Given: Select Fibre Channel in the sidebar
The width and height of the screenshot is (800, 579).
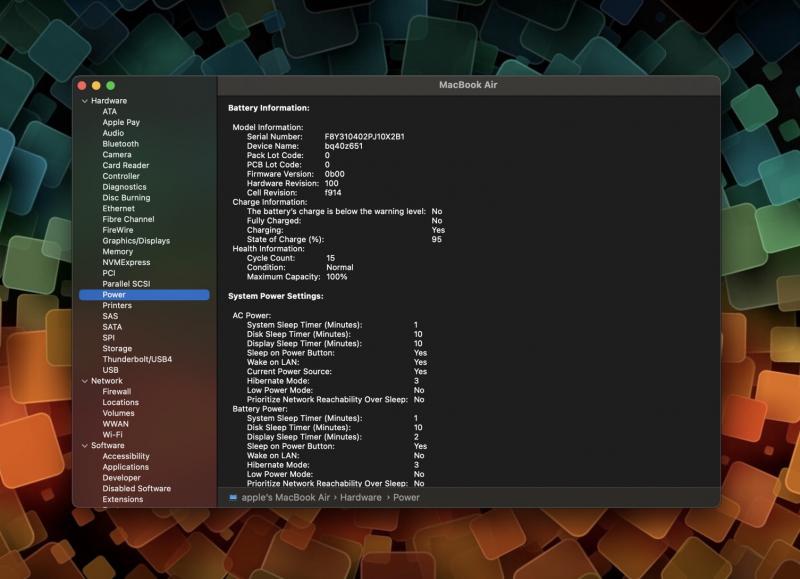Looking at the screenshot, I should point(128,219).
